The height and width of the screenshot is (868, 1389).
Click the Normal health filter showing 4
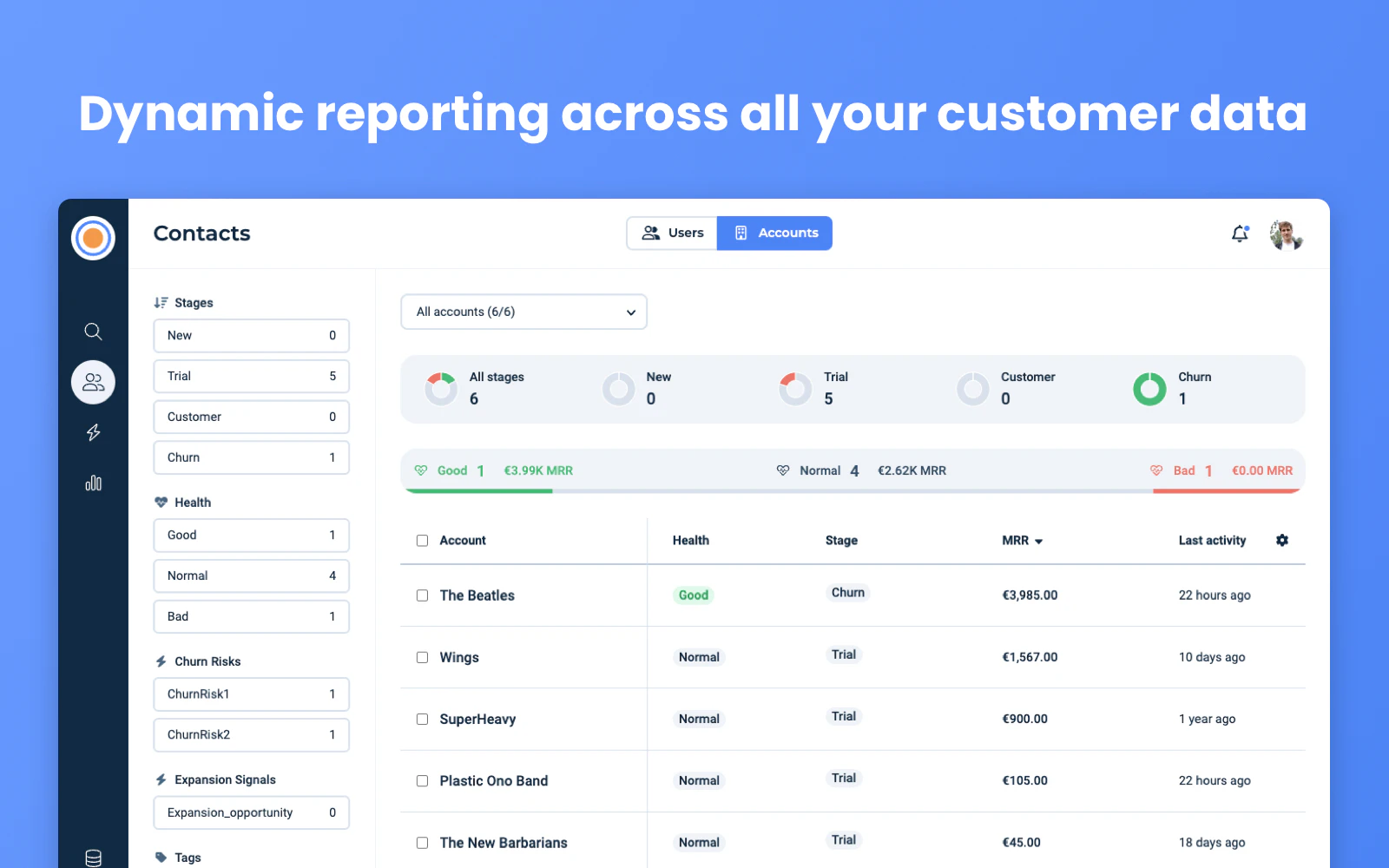(x=251, y=575)
